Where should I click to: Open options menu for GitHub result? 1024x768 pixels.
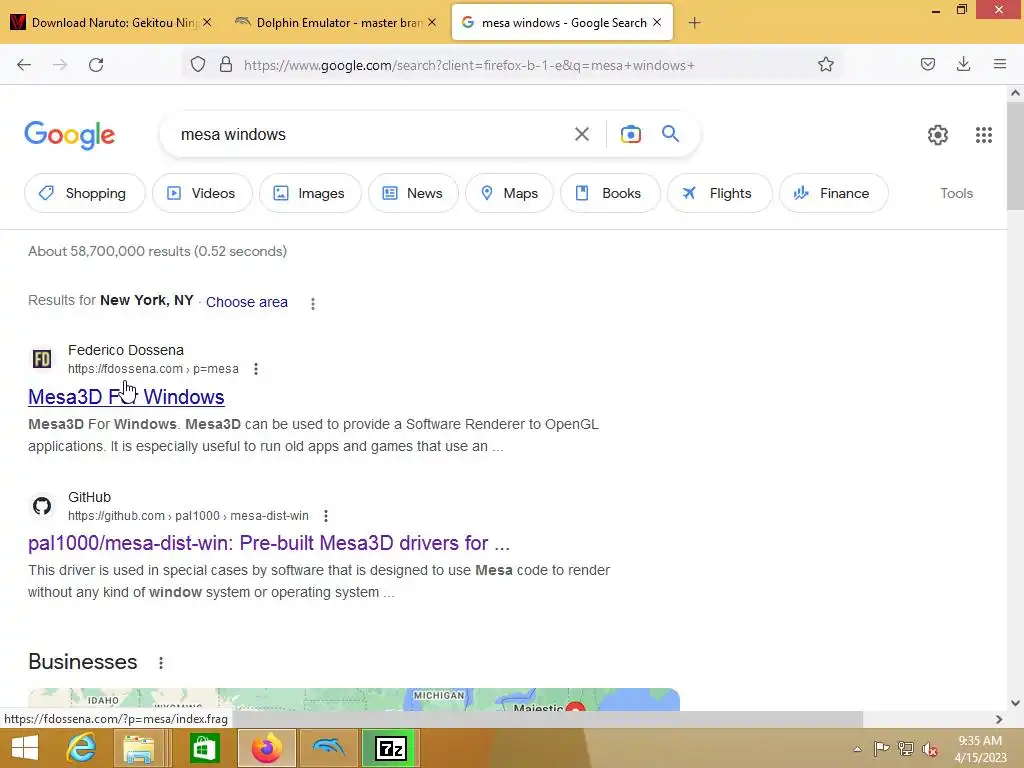tap(325, 516)
